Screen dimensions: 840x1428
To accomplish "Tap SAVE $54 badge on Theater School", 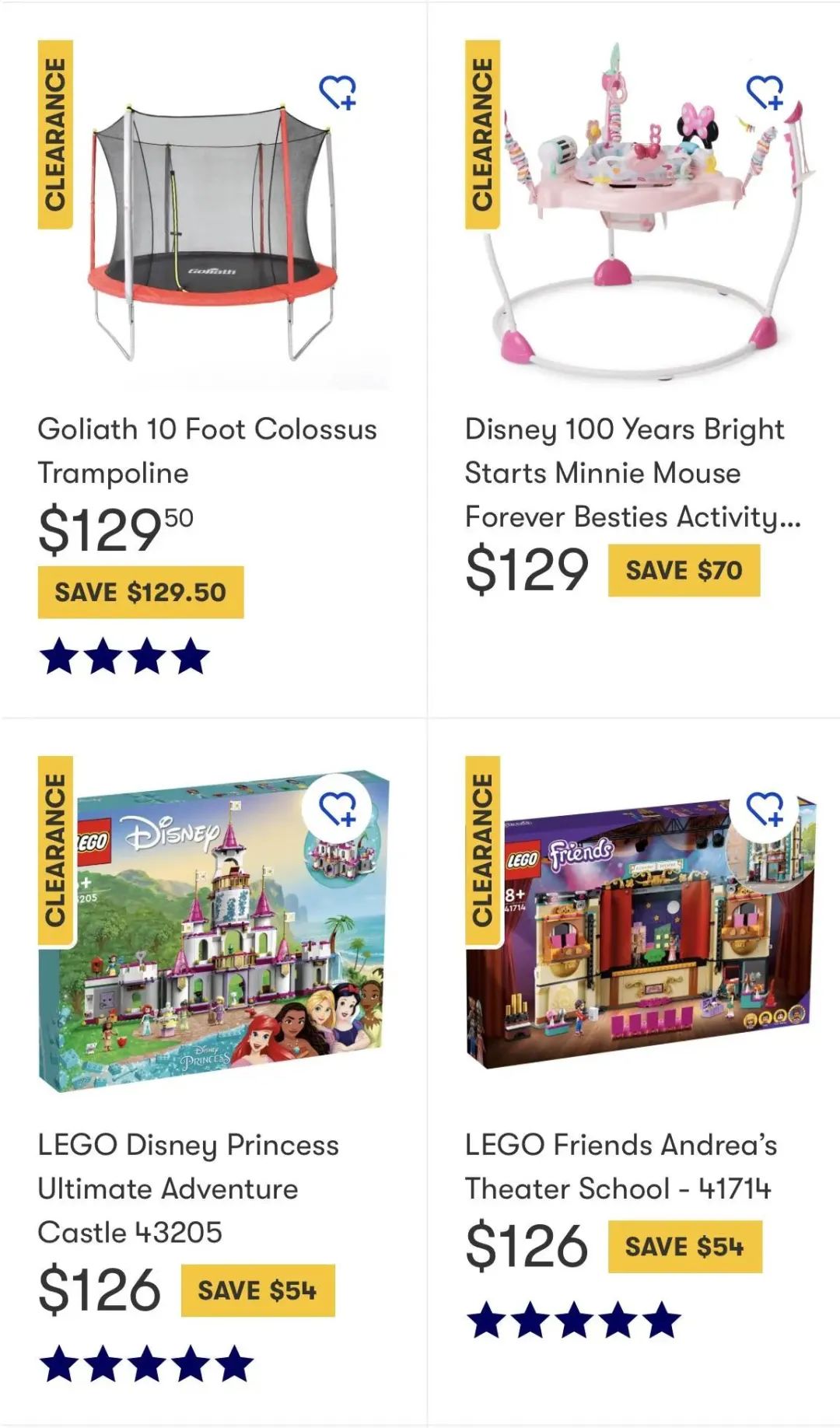I will 684,1247.
